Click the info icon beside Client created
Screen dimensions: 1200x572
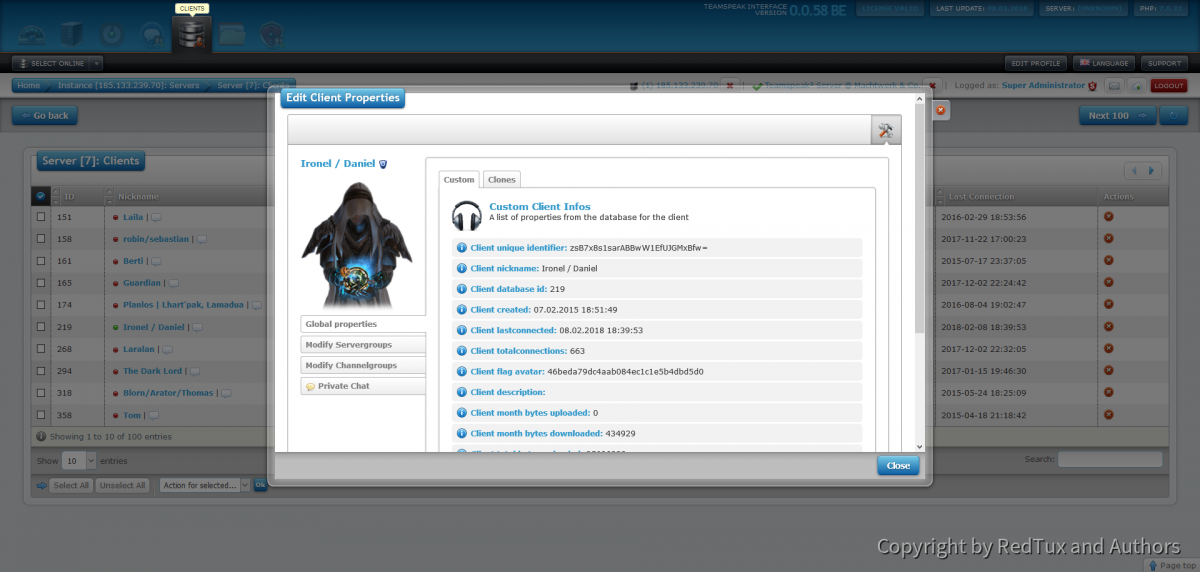coord(462,309)
